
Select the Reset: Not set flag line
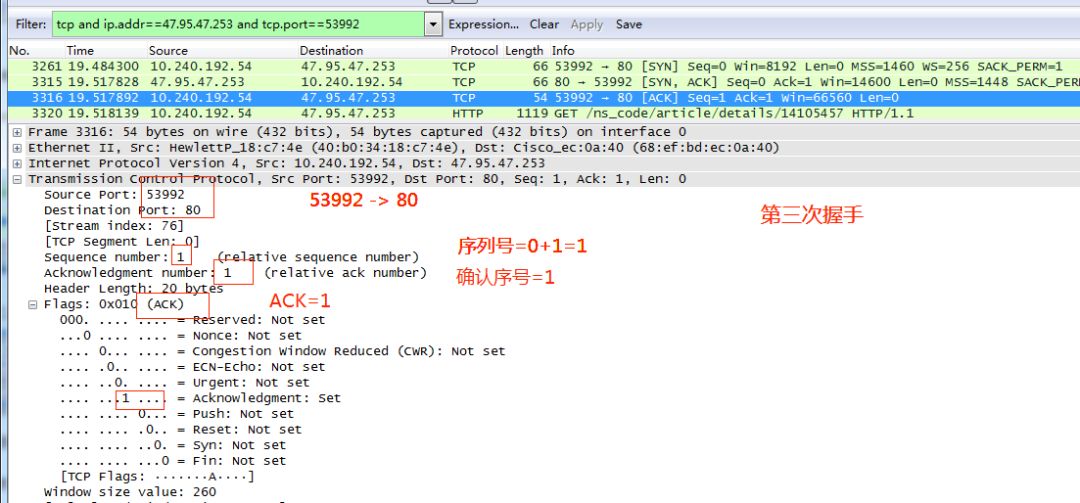[x=180, y=430]
